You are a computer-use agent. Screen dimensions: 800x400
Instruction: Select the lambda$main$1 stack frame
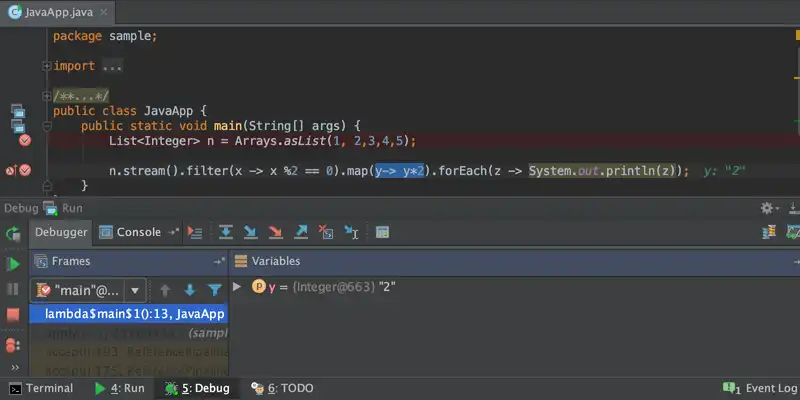click(128, 313)
